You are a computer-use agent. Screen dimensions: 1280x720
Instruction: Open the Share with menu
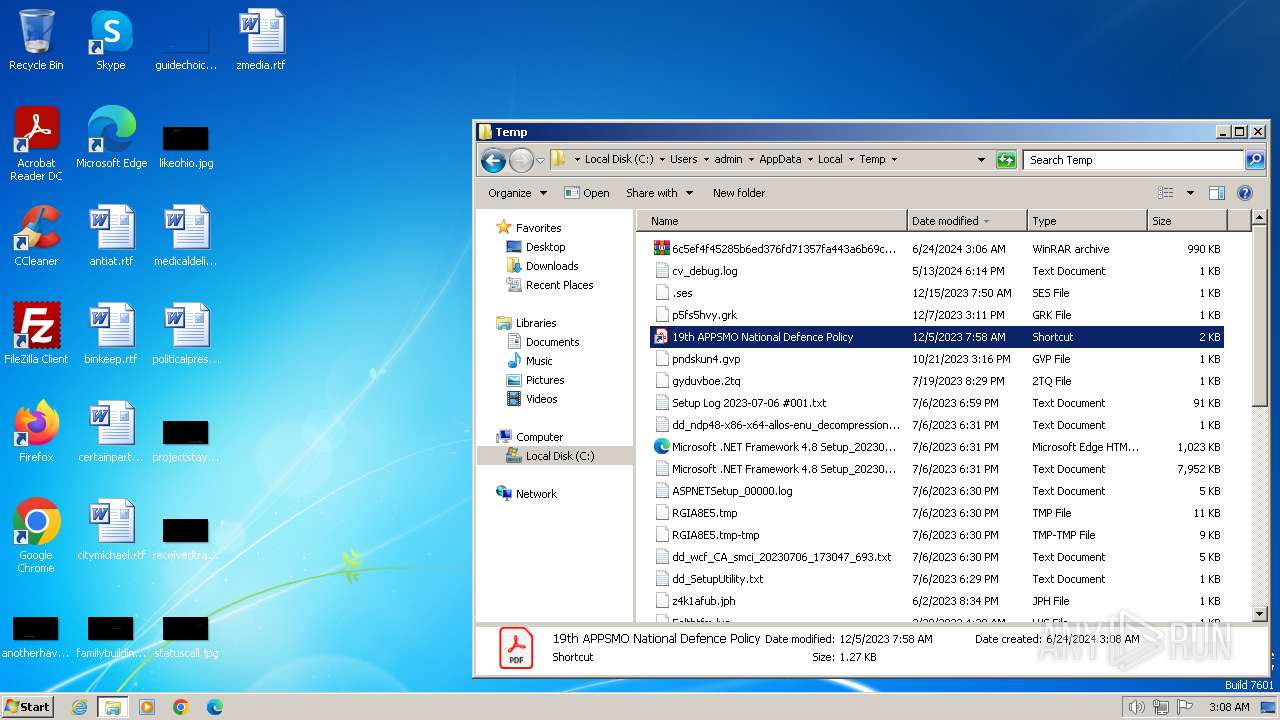tap(659, 193)
